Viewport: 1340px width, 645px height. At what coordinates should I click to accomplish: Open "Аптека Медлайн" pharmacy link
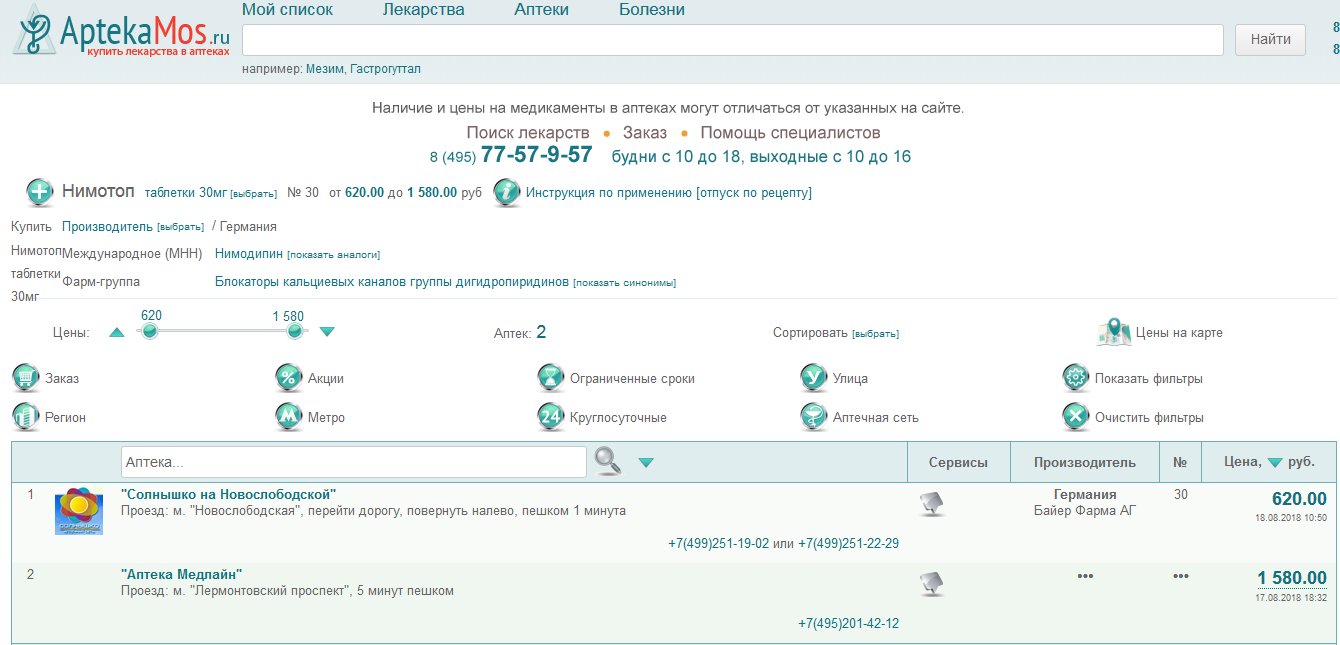coord(181,574)
